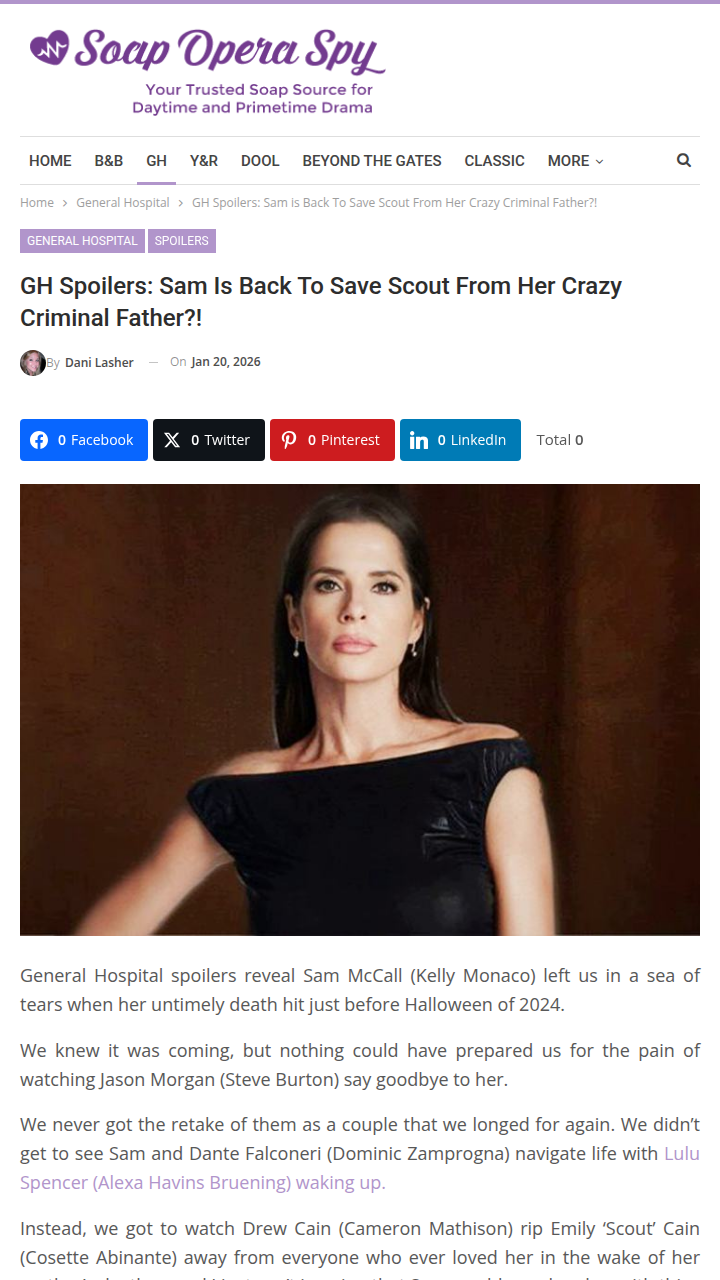Click the LinkedIn share icon
Screen dimensions: 720x1280
click(419, 440)
